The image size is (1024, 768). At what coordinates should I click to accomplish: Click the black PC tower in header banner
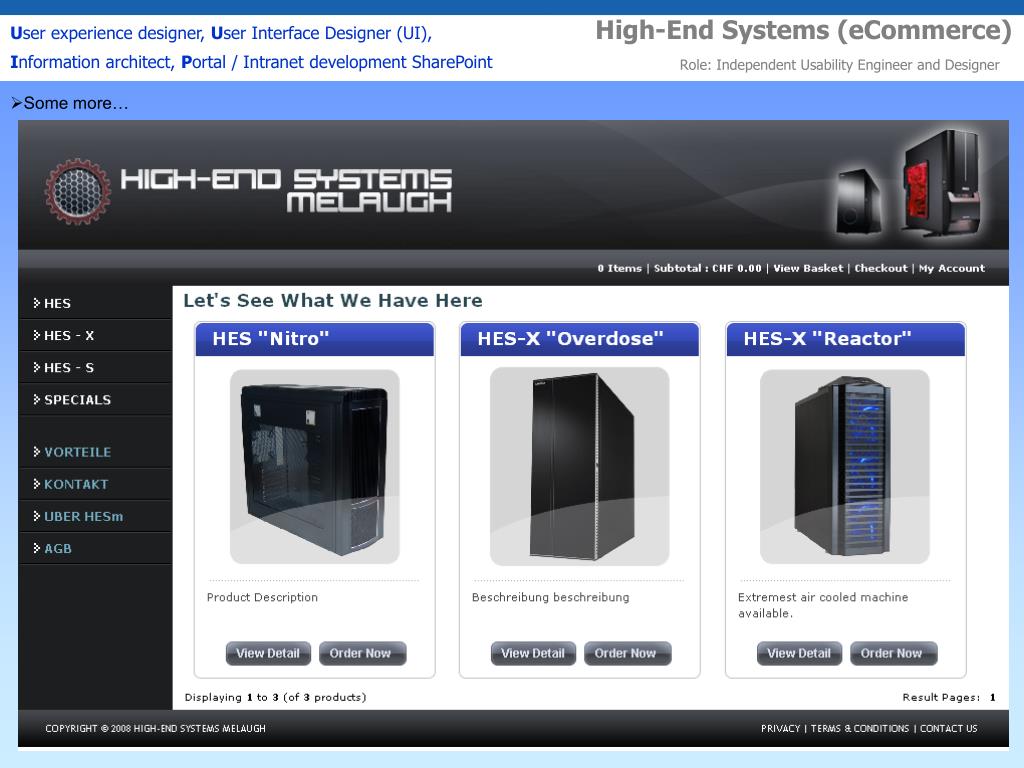[x=858, y=201]
